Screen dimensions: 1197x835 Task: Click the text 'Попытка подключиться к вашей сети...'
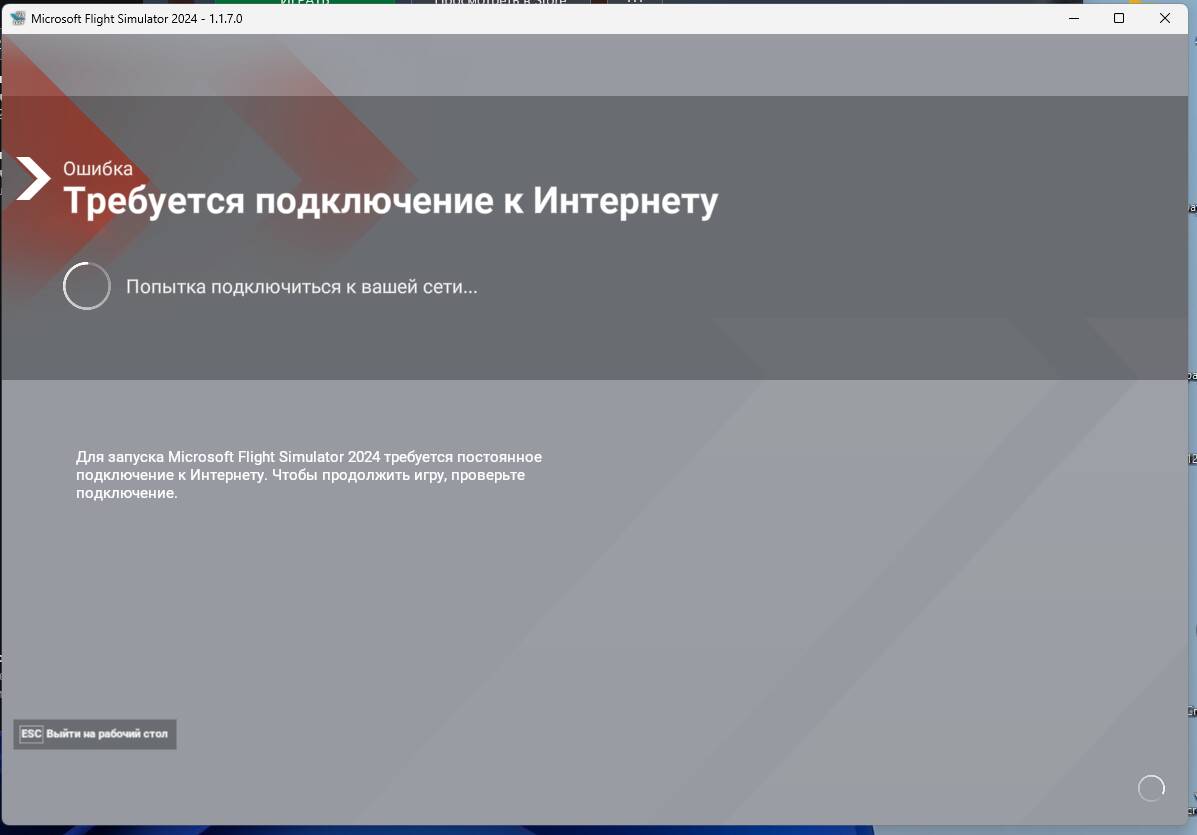point(302,287)
